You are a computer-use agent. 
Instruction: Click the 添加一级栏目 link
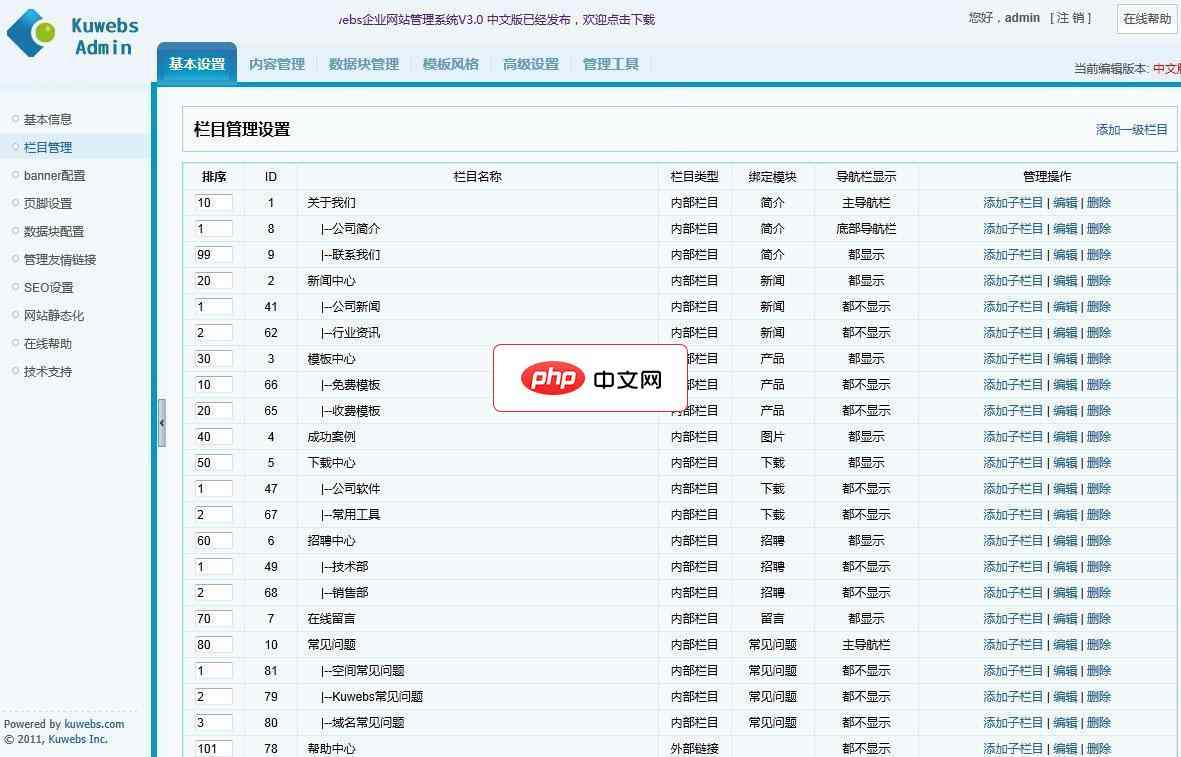(x=1130, y=129)
